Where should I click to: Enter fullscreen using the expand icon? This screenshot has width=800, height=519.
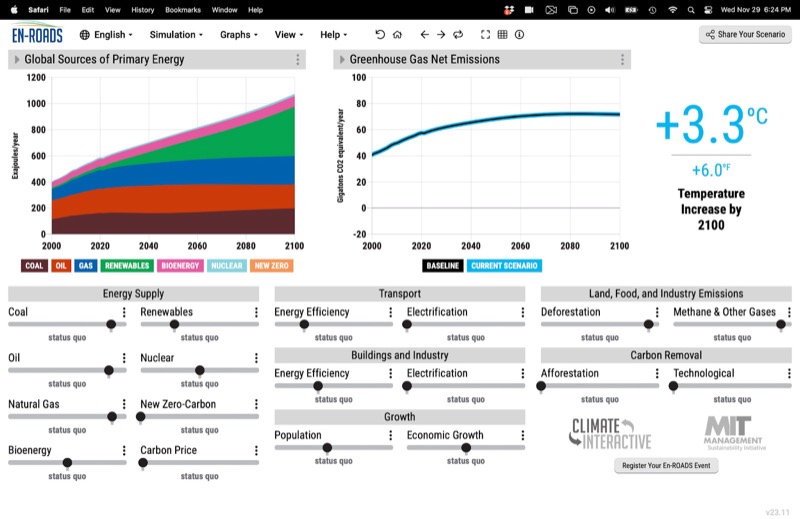pos(485,34)
